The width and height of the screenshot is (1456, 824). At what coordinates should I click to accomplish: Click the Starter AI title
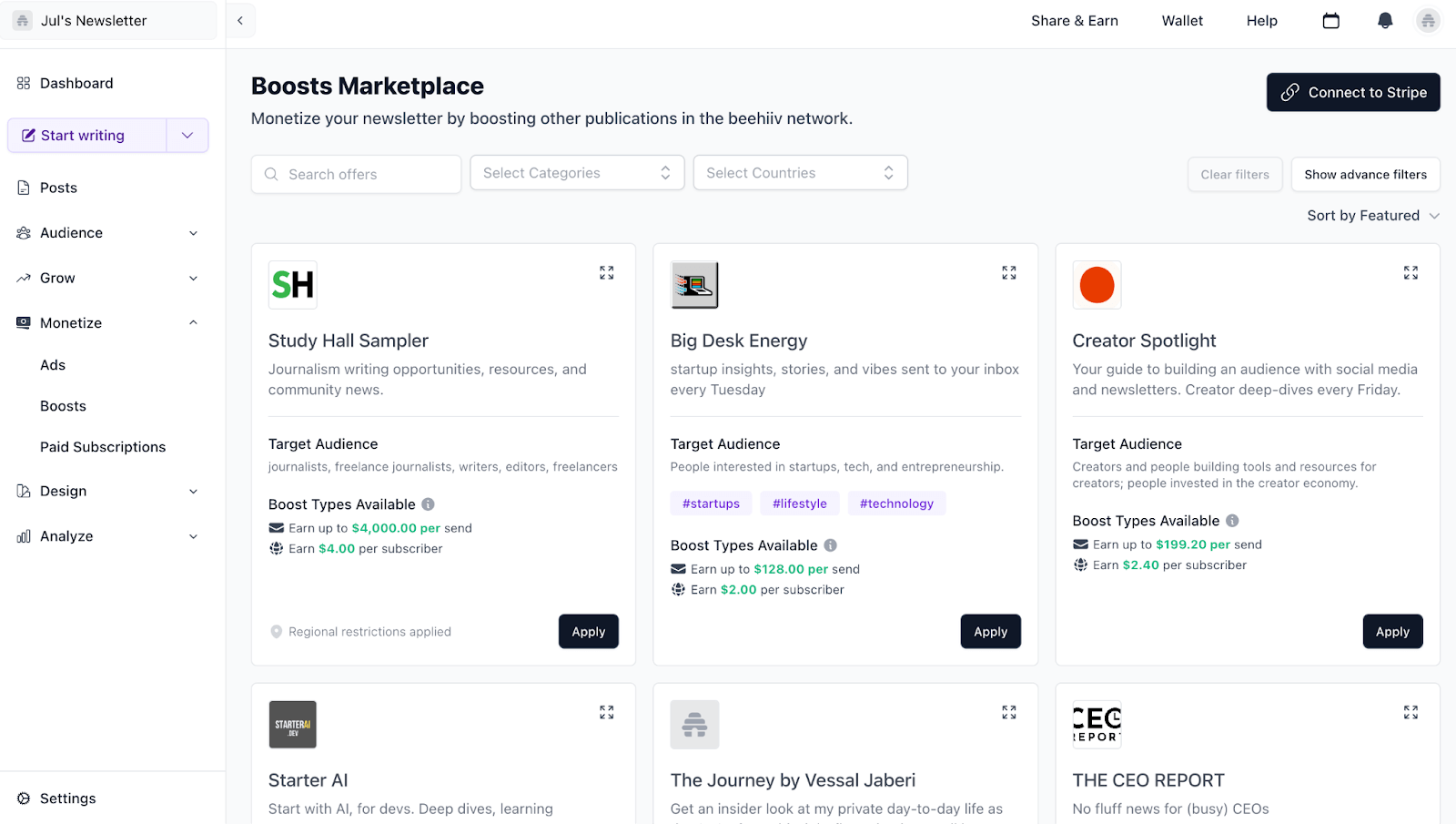point(308,780)
